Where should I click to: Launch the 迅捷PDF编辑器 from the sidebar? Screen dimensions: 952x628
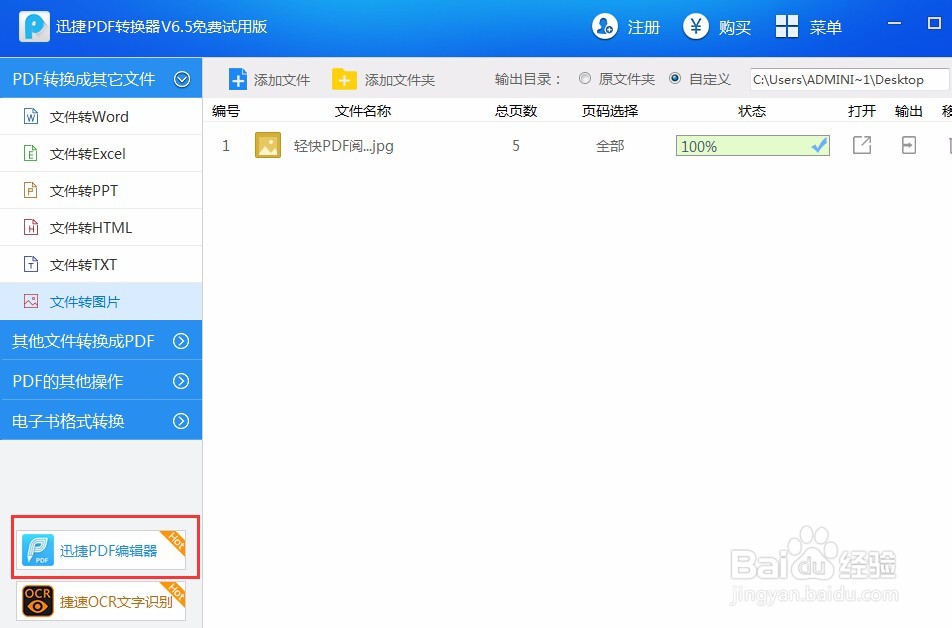click(x=103, y=548)
